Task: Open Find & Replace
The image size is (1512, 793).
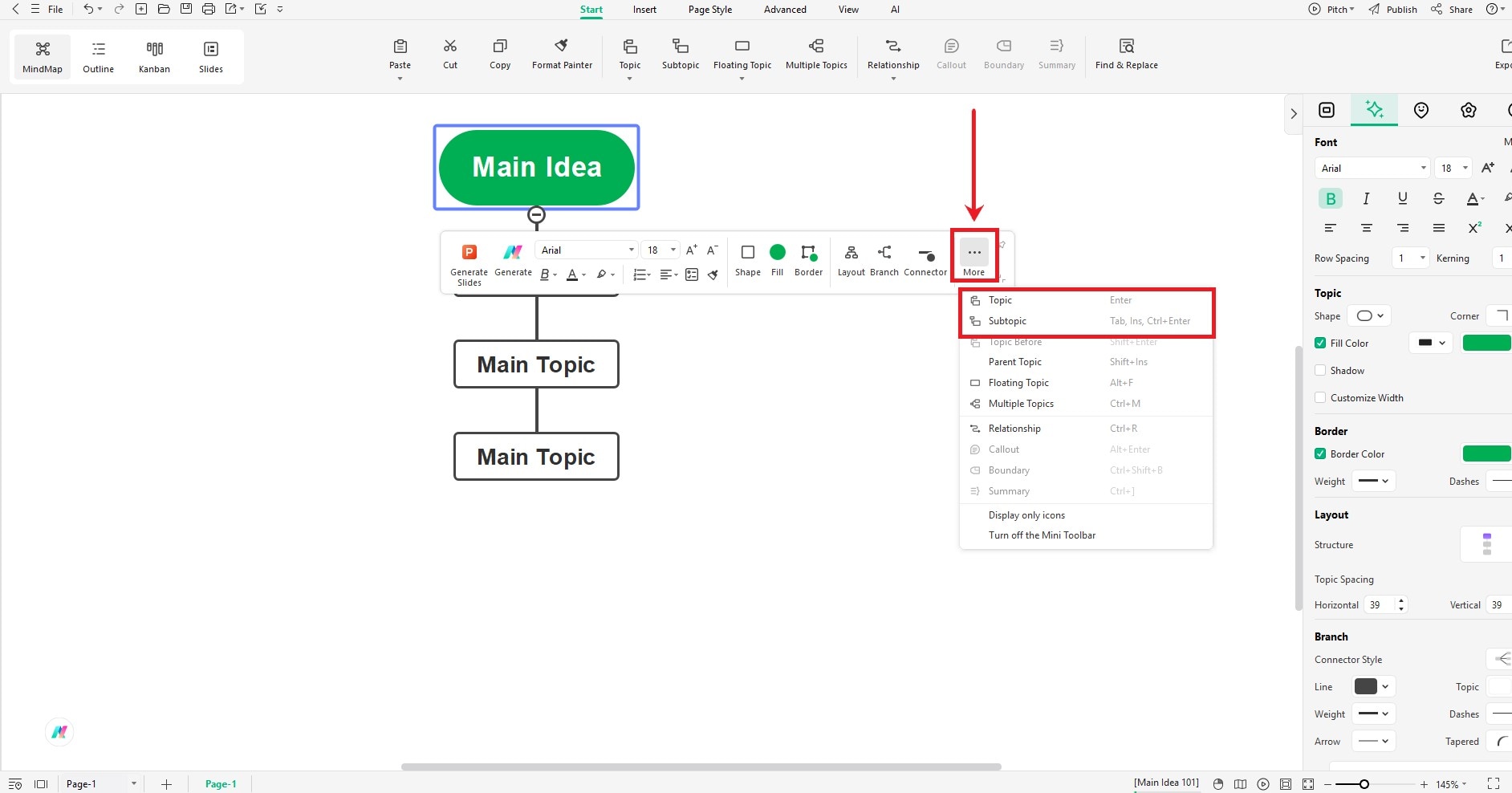Action: pos(1127,54)
